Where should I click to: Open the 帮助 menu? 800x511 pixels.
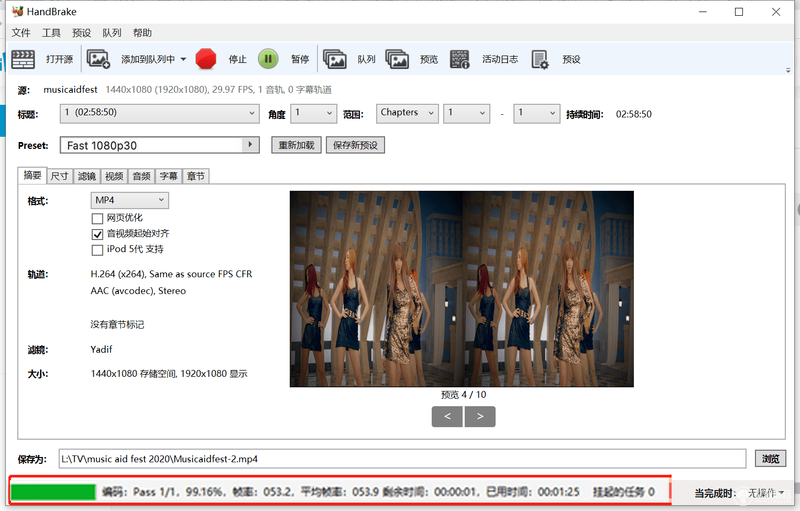click(142, 33)
